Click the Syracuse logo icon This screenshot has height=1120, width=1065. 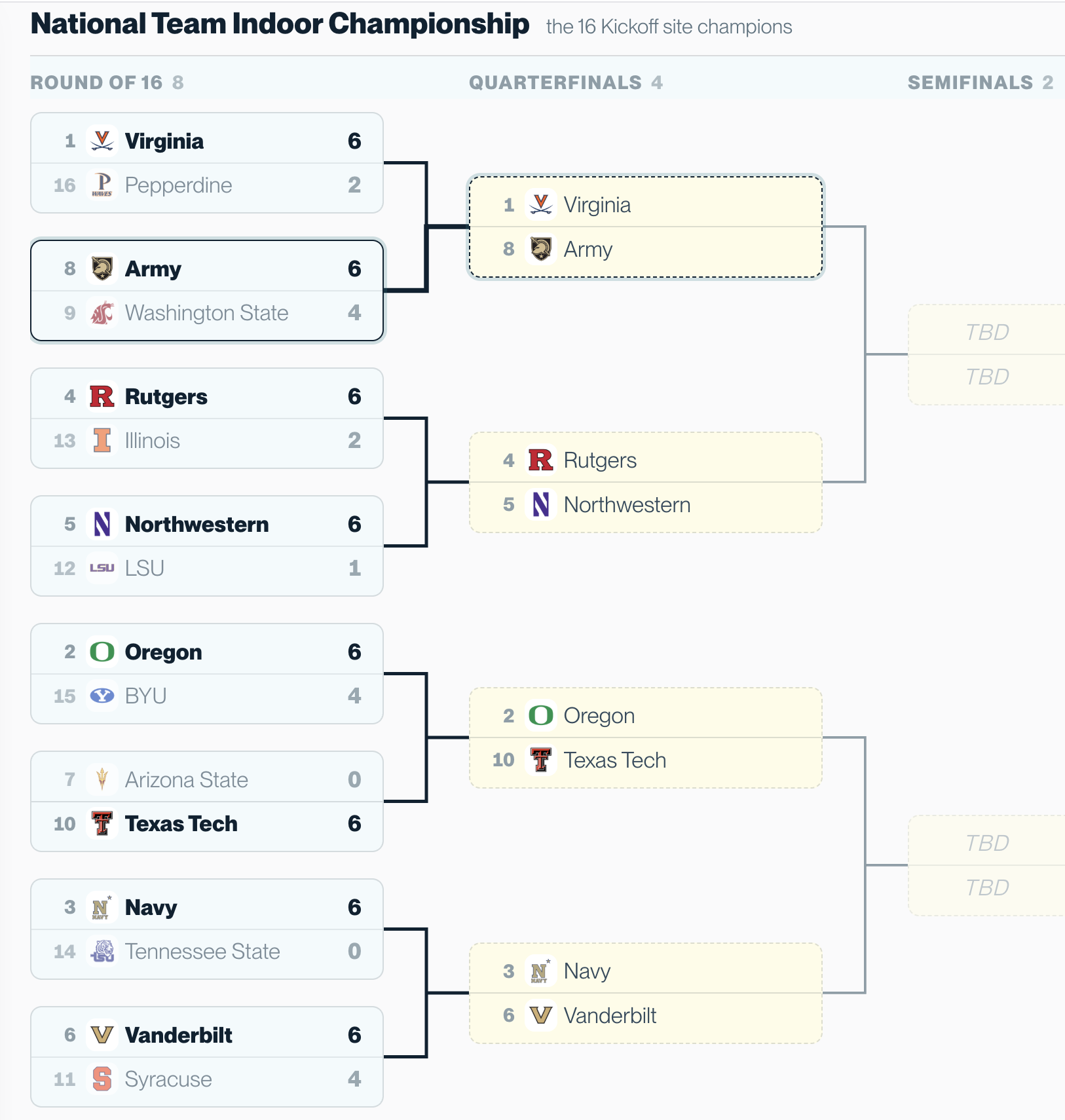[x=102, y=1079]
